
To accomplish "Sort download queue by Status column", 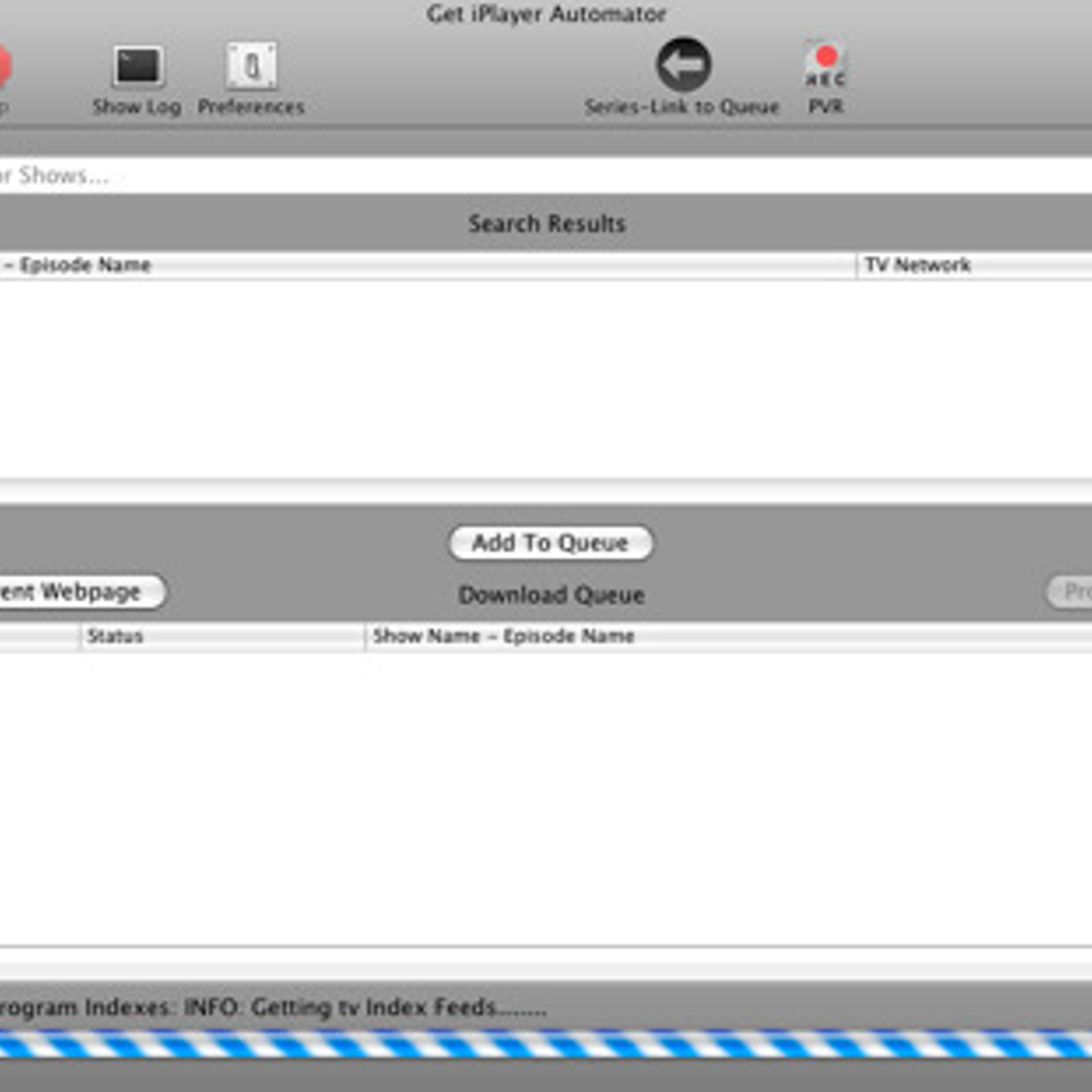I will coord(222,636).
